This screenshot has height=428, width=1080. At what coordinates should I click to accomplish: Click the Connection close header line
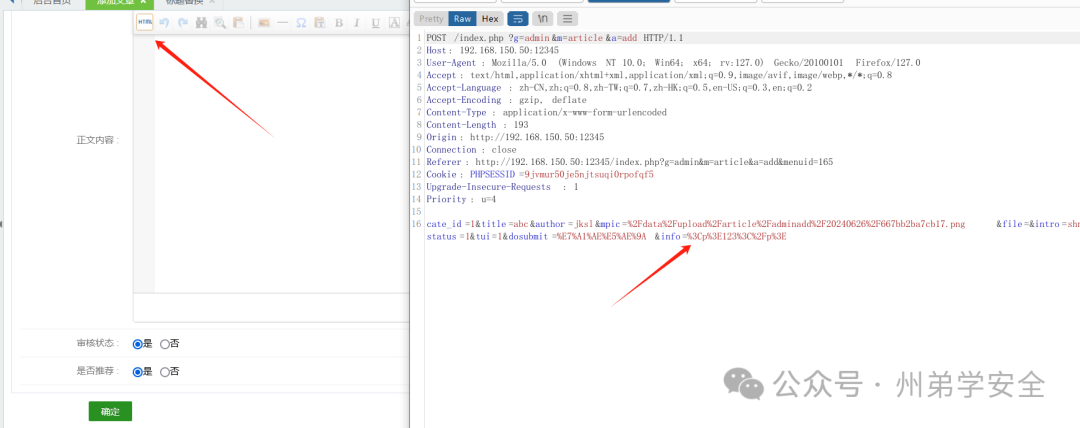click(x=471, y=150)
